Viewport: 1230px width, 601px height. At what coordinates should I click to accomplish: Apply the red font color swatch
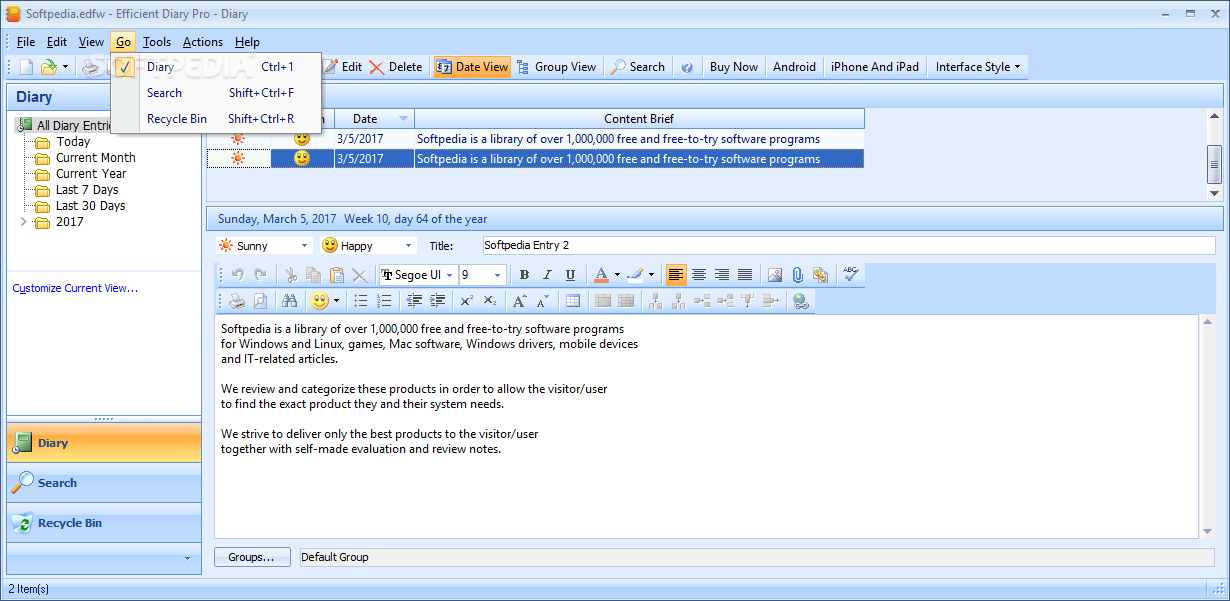point(601,275)
